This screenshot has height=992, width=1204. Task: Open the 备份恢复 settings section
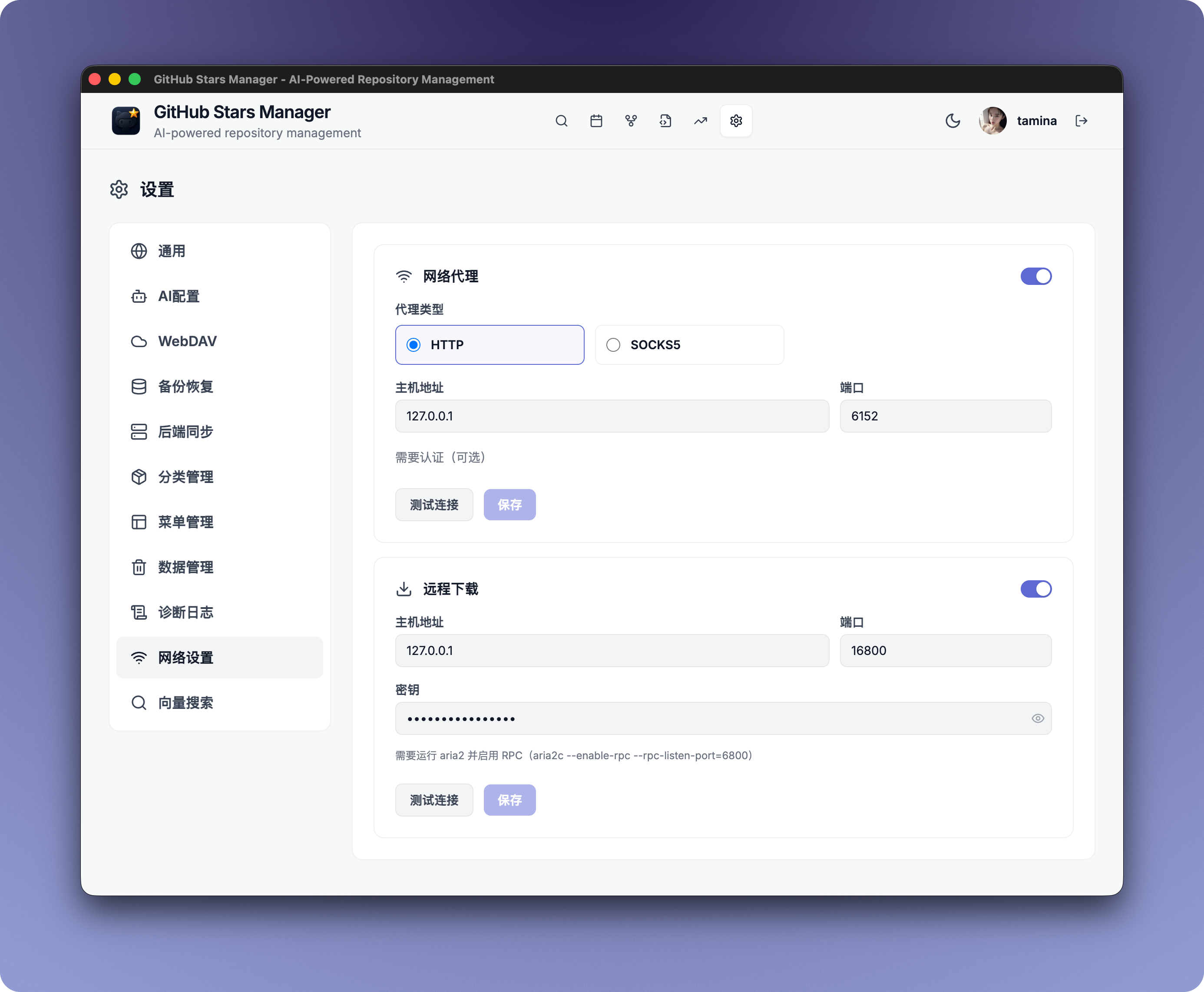(219, 387)
